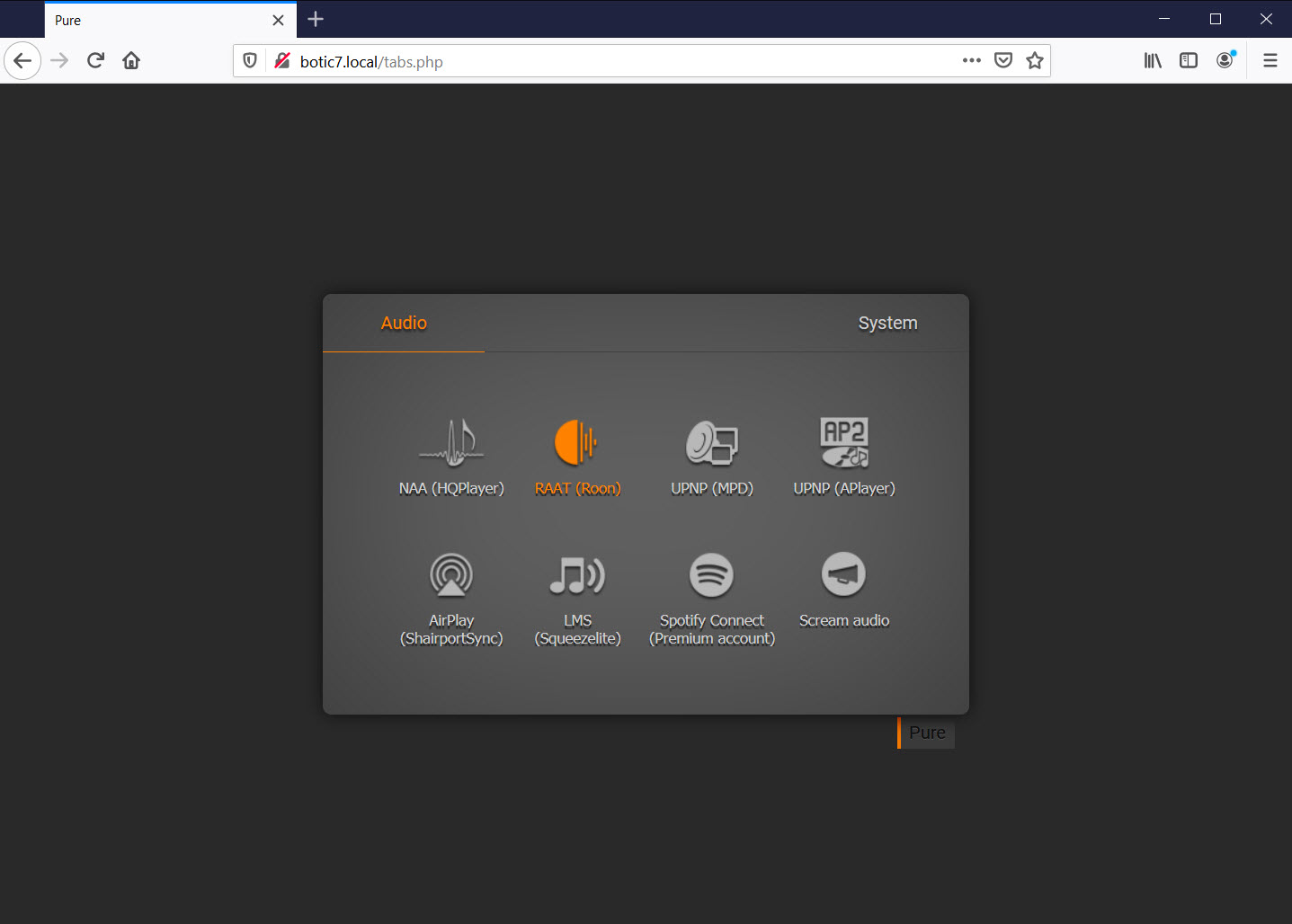View insecure connection info icon
The width and height of the screenshot is (1292, 924).
282,60
